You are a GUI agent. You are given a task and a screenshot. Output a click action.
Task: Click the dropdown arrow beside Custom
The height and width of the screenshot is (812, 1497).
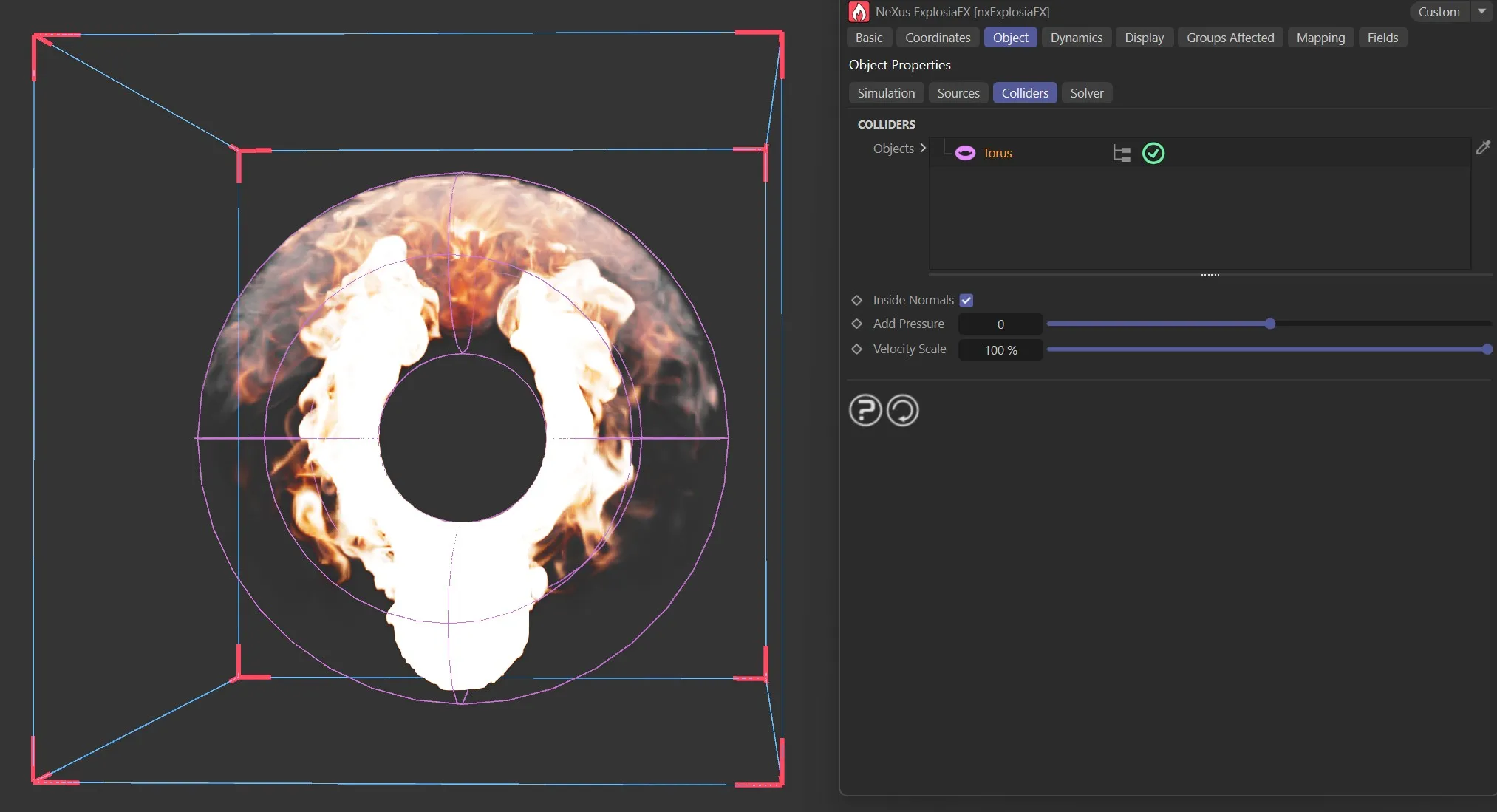(1481, 12)
